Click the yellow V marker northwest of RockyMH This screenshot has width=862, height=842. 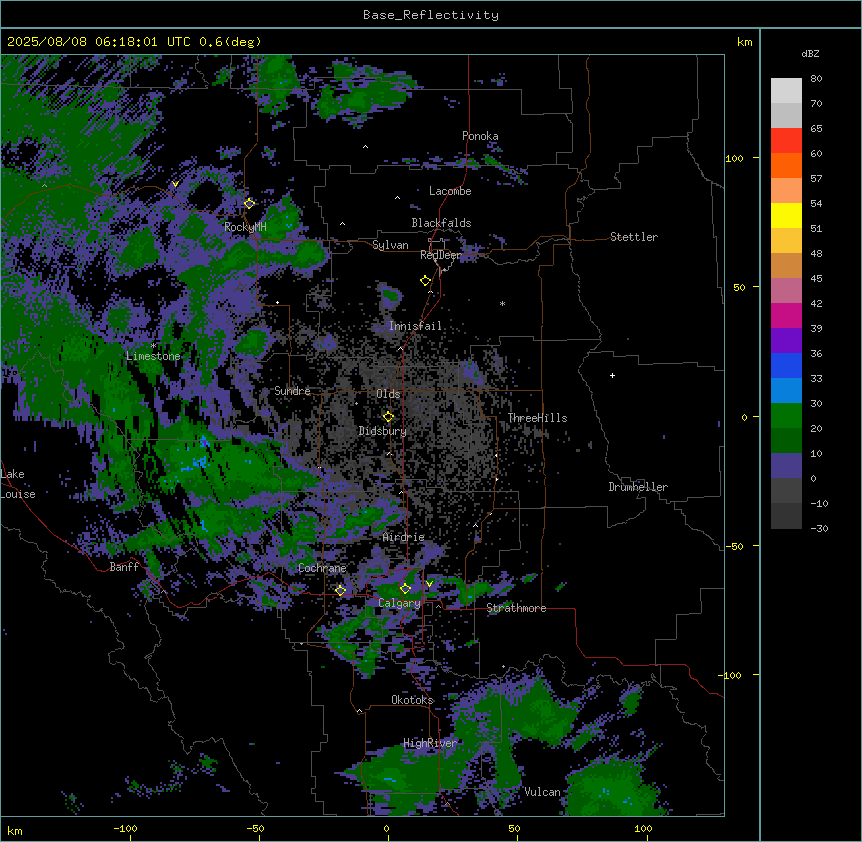[175, 184]
